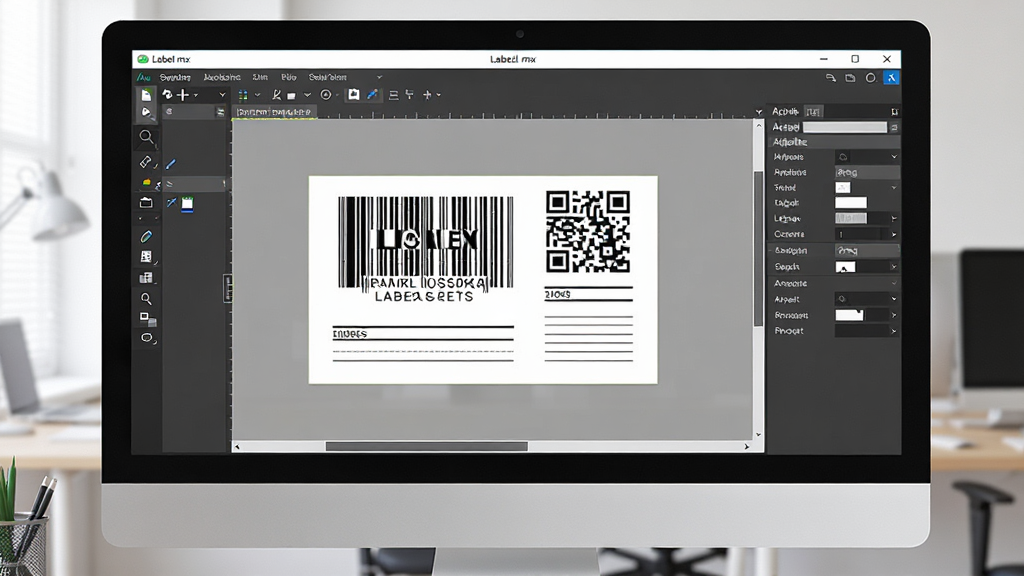Select the blue eyedropper icon in top toolbar
This screenshot has height=576, width=1024.
tap(372, 95)
